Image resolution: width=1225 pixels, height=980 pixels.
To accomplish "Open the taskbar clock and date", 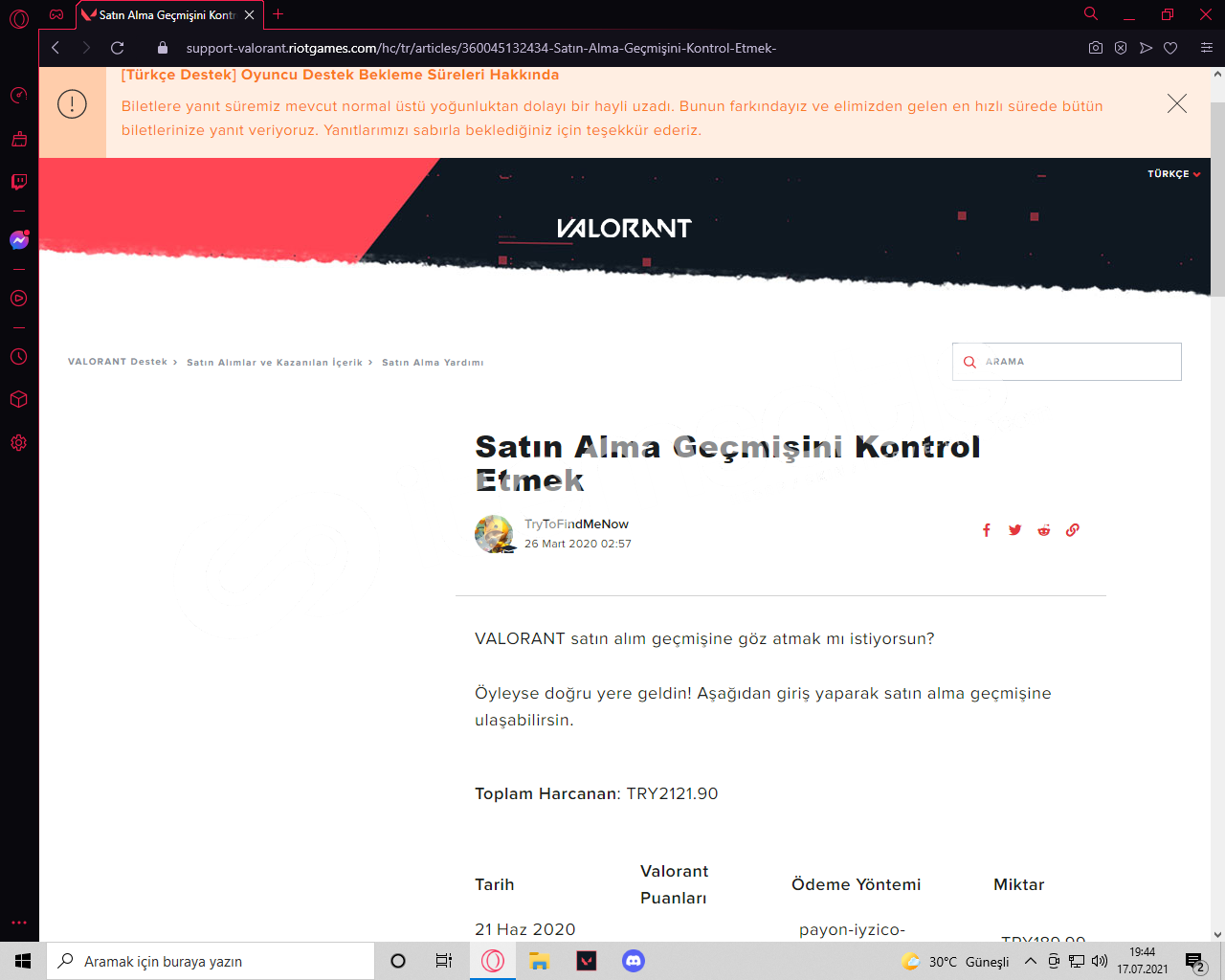I will pos(1143,961).
